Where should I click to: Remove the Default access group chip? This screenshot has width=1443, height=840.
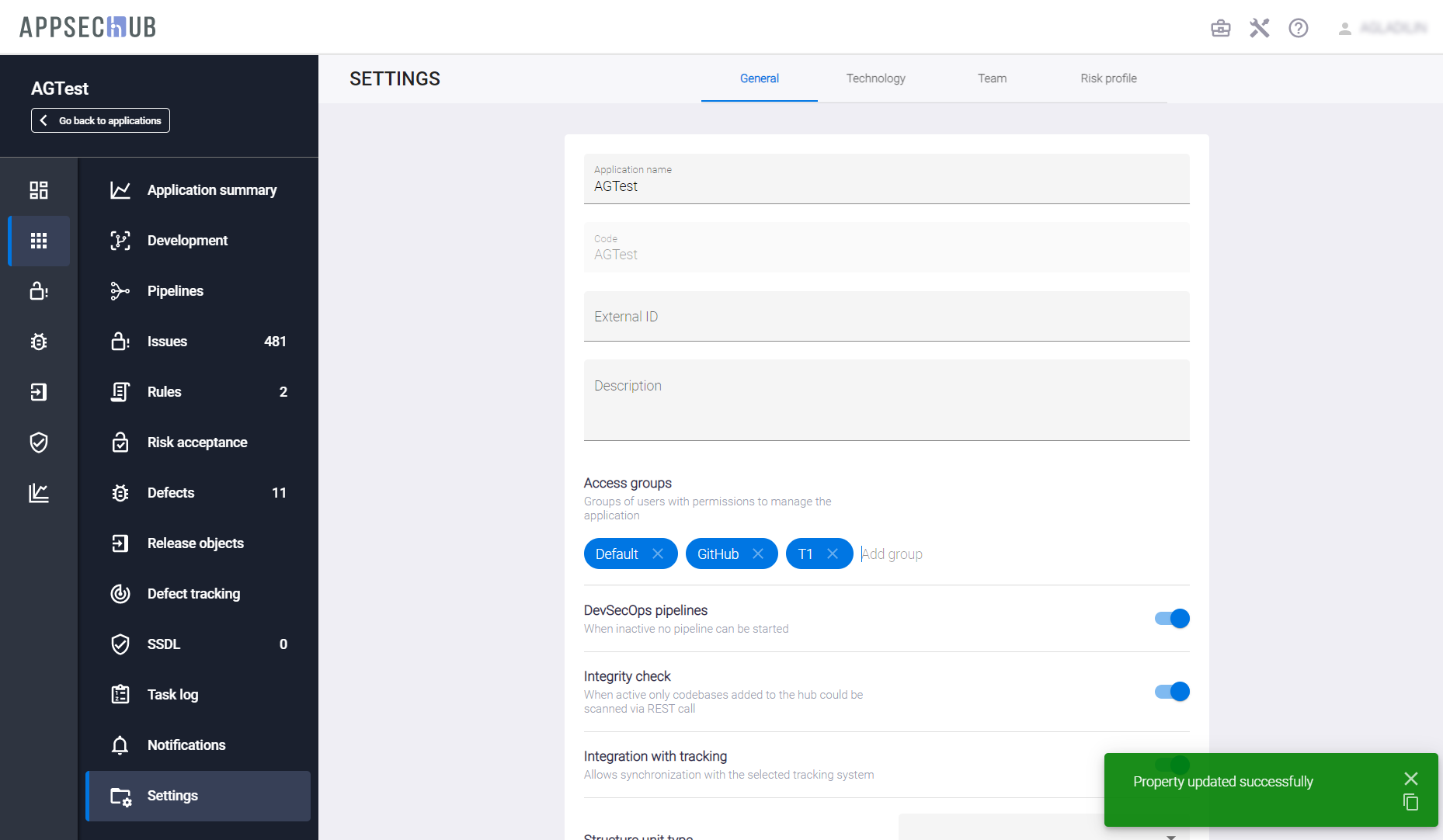tap(658, 554)
